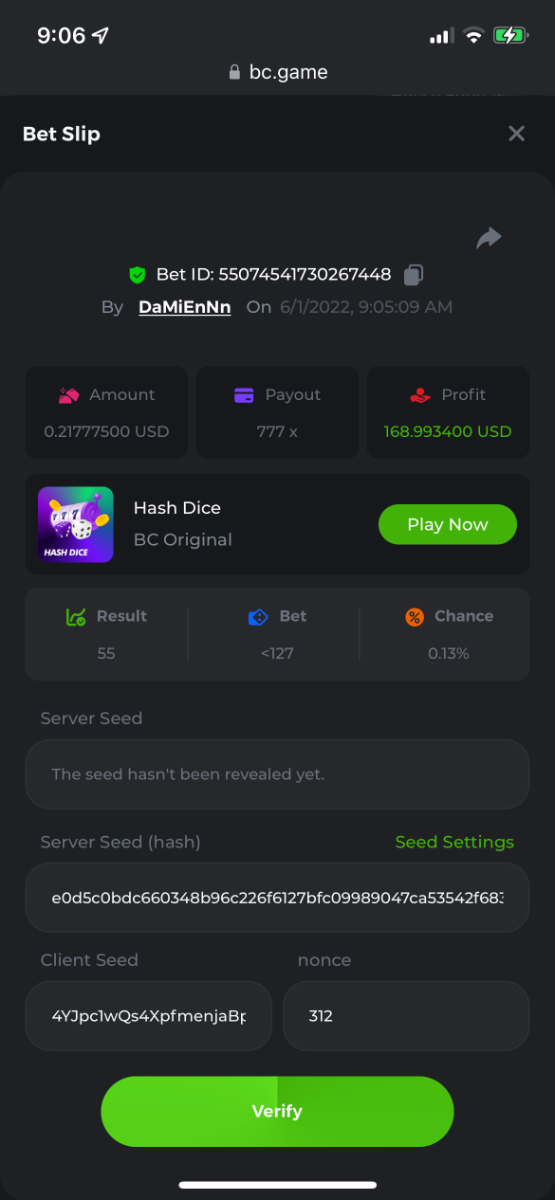Tap the blue Bet tag icon

coord(258,617)
